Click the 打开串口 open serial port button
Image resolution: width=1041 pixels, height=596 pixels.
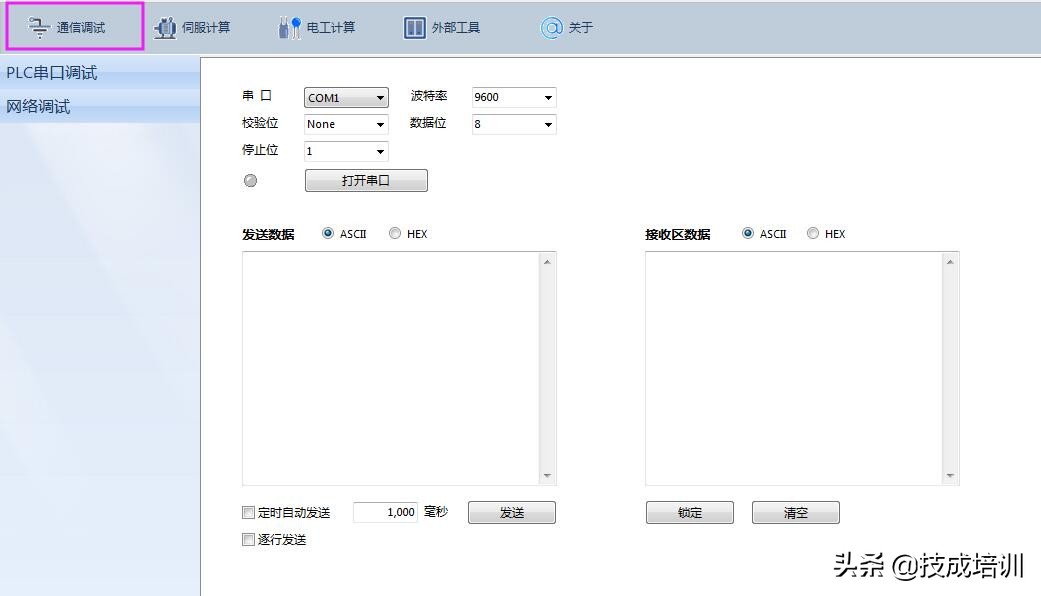(x=366, y=180)
